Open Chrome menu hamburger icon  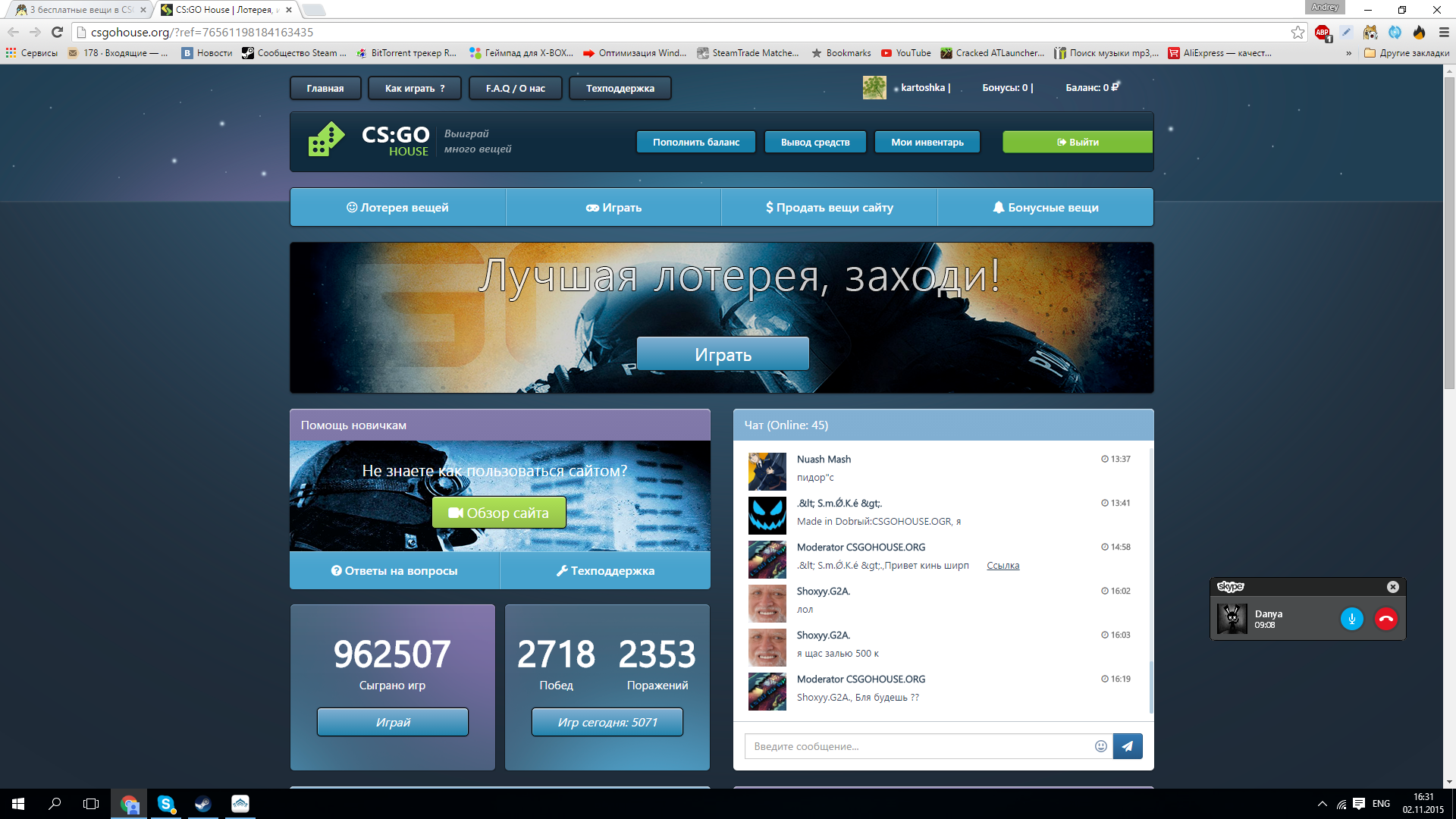[1443, 33]
